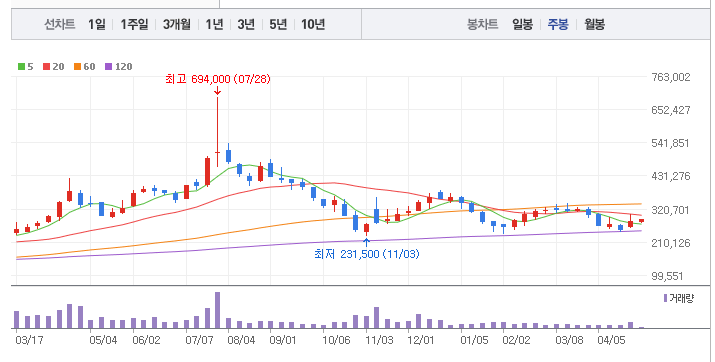Image resolution: width=715 pixels, height=362 pixels.
Task: Click the 07/07 date axis label
Action: coord(199,340)
